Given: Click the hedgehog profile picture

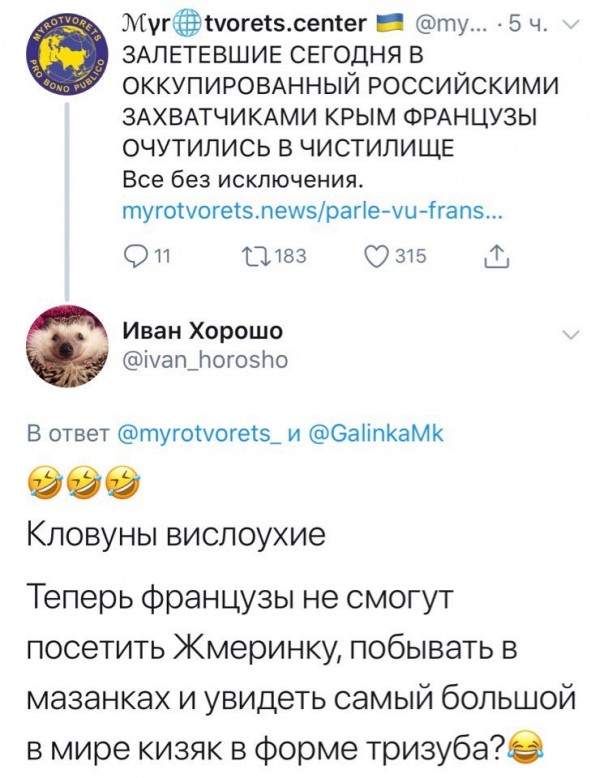Looking at the screenshot, I should tap(65, 345).
